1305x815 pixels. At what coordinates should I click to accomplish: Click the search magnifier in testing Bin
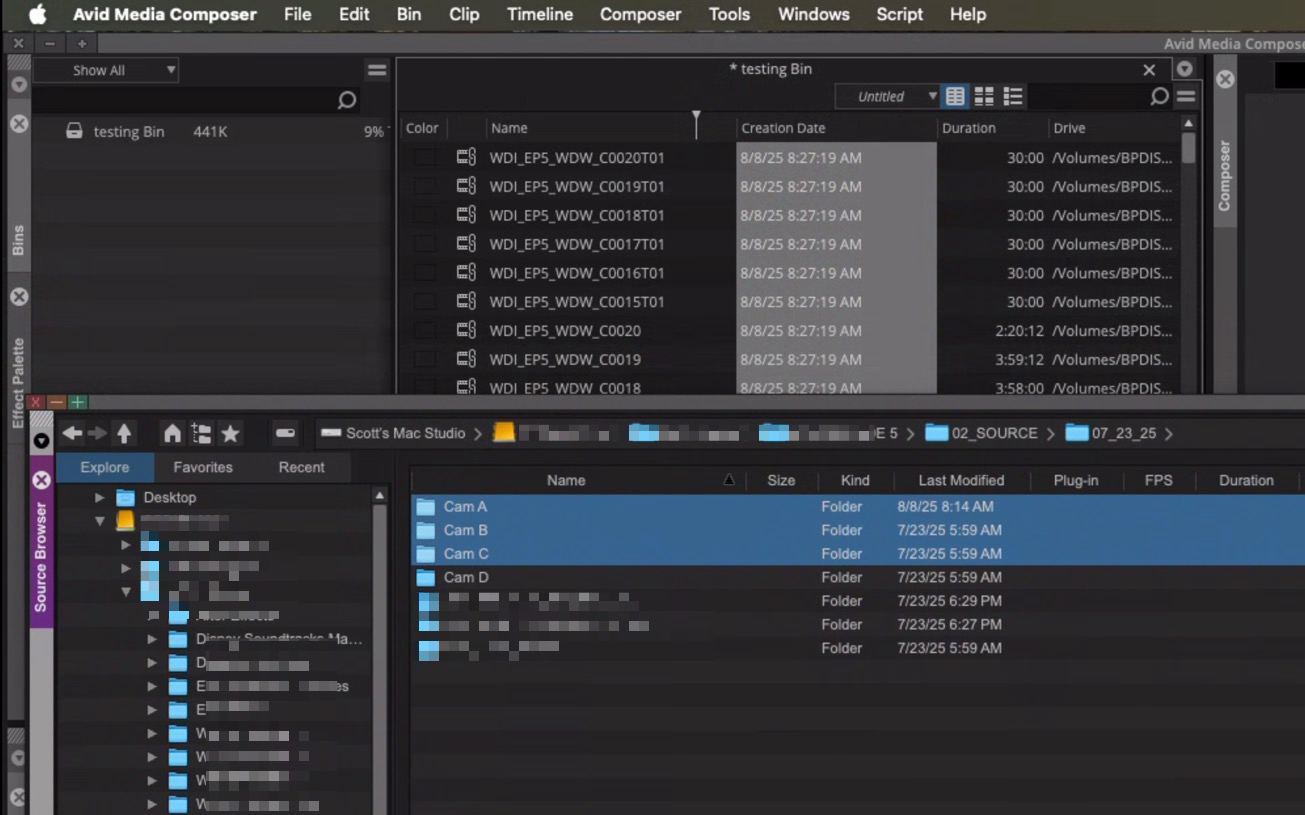click(x=1159, y=96)
